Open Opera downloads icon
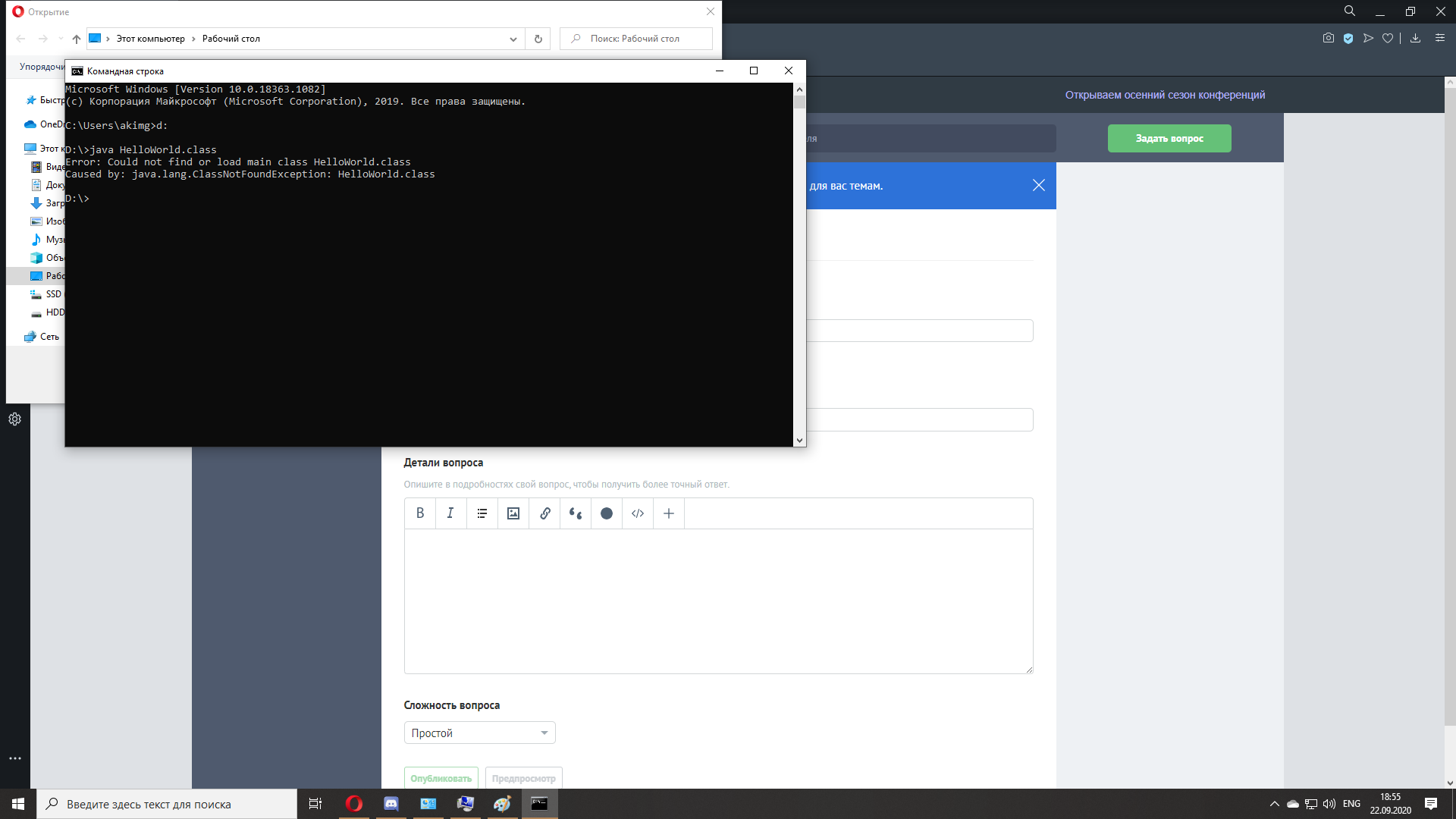Viewport: 1456px width, 819px height. point(1415,38)
